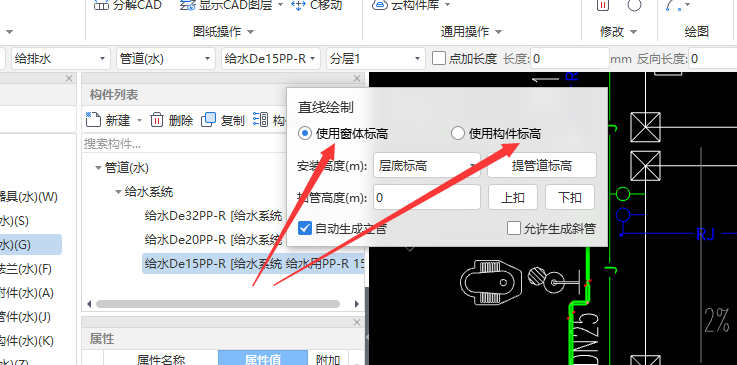The width and height of the screenshot is (737, 365).
Task: Select the 器具(水)(W) navigation item
Action: point(29,197)
